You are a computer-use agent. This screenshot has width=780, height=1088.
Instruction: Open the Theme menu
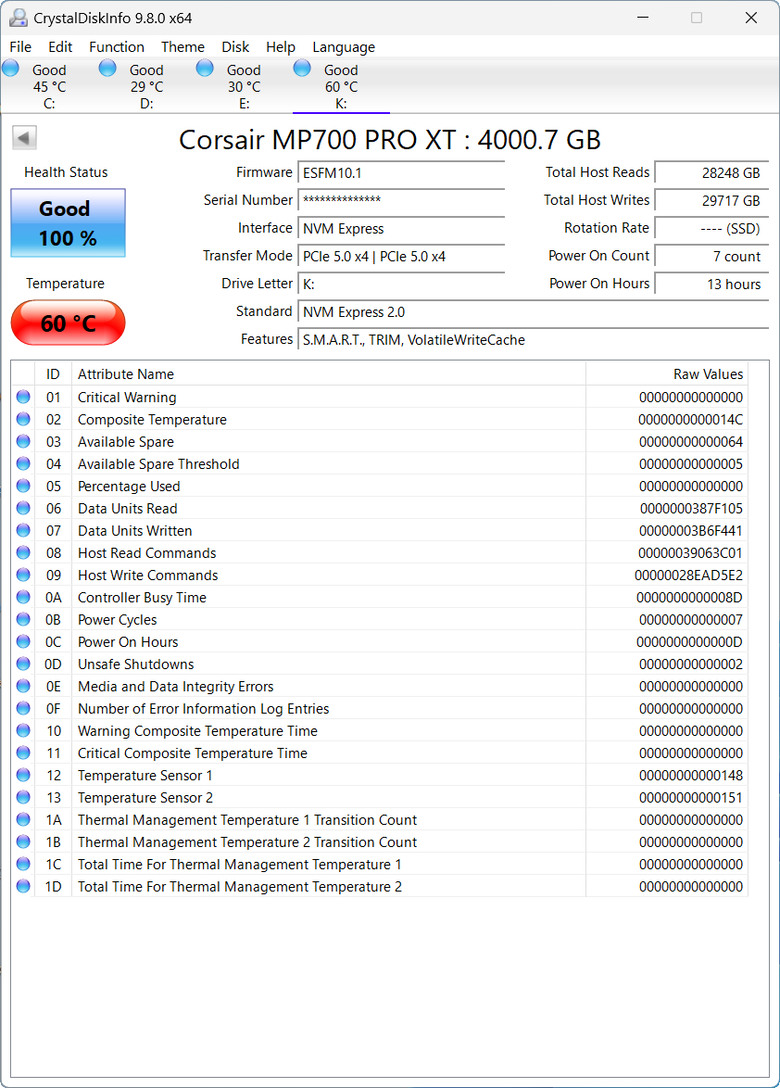tap(183, 46)
